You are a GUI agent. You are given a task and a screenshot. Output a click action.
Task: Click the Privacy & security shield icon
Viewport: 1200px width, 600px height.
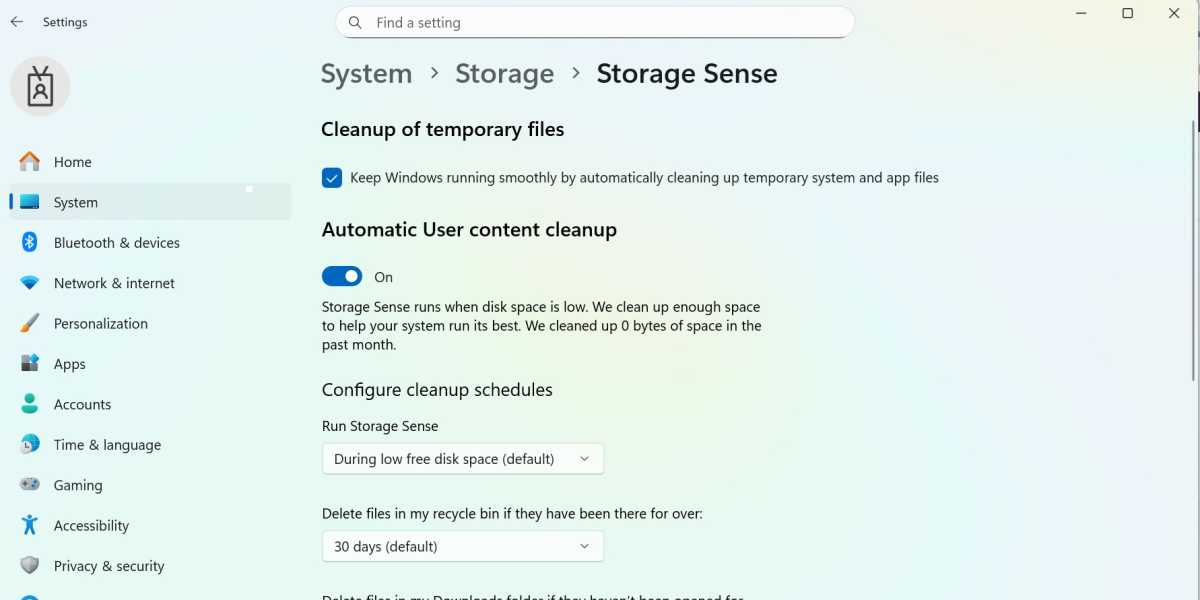point(31,565)
